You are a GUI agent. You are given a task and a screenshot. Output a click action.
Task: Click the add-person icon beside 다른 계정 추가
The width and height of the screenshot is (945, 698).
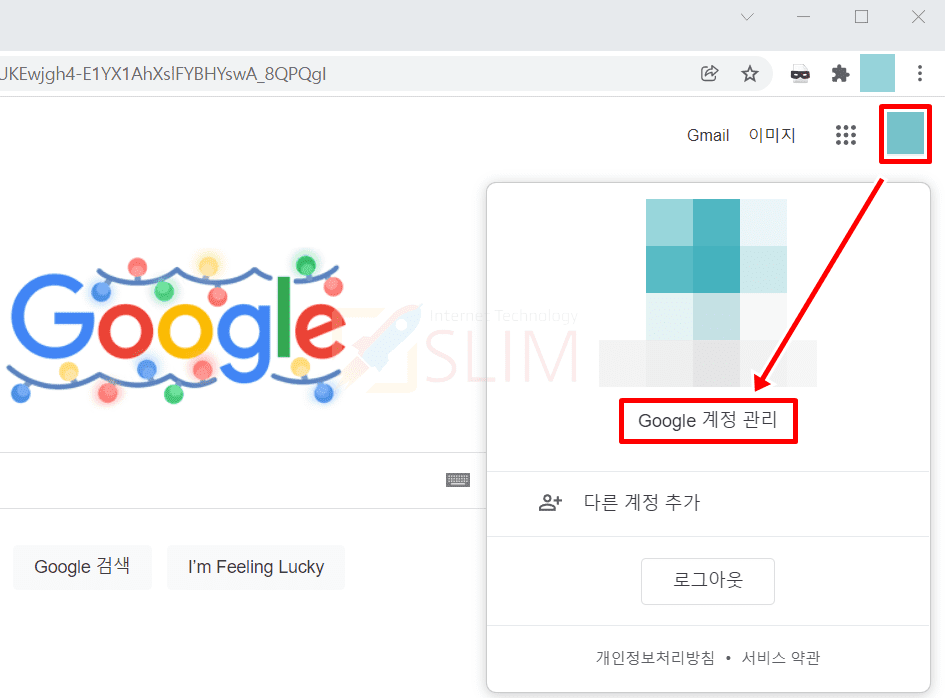point(550,502)
